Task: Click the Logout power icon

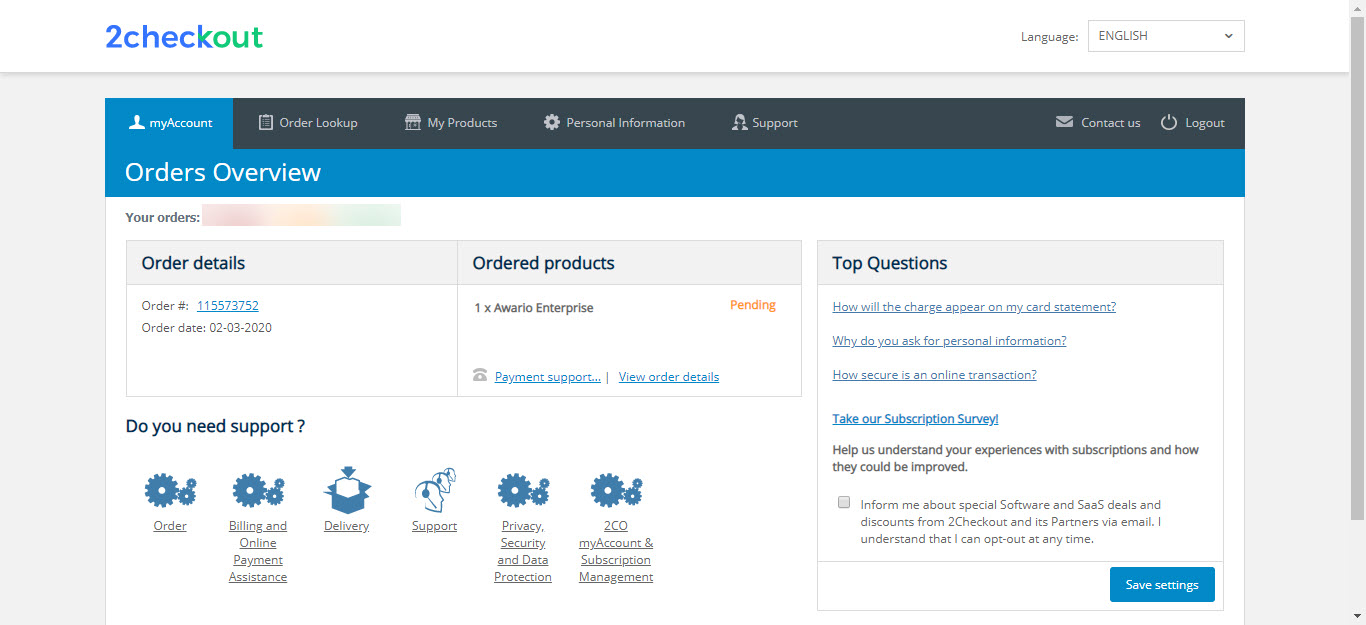Action: [x=1169, y=122]
